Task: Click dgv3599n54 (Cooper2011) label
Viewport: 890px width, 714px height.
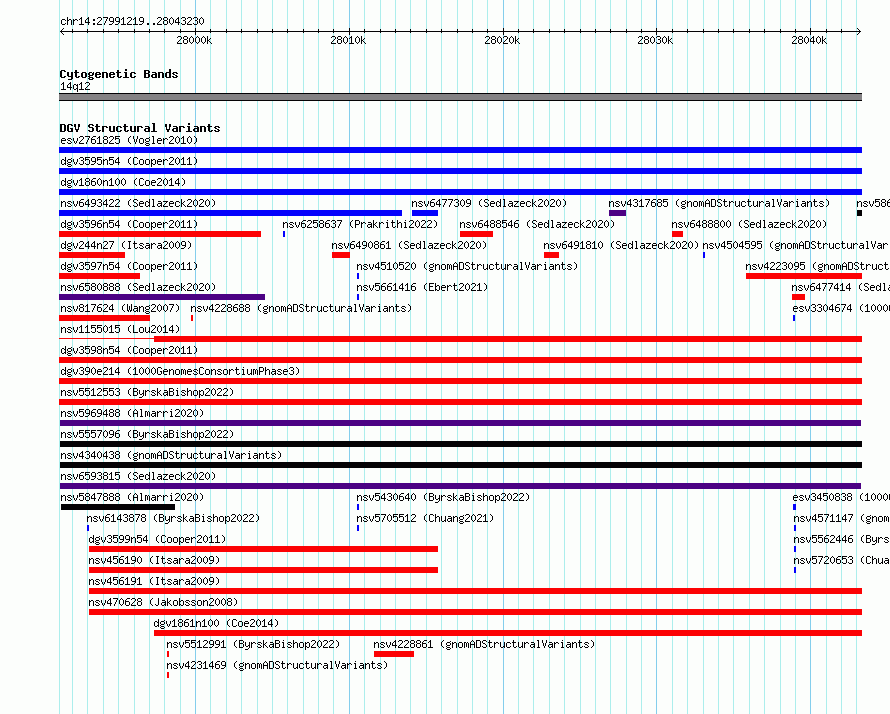Action: (157, 539)
